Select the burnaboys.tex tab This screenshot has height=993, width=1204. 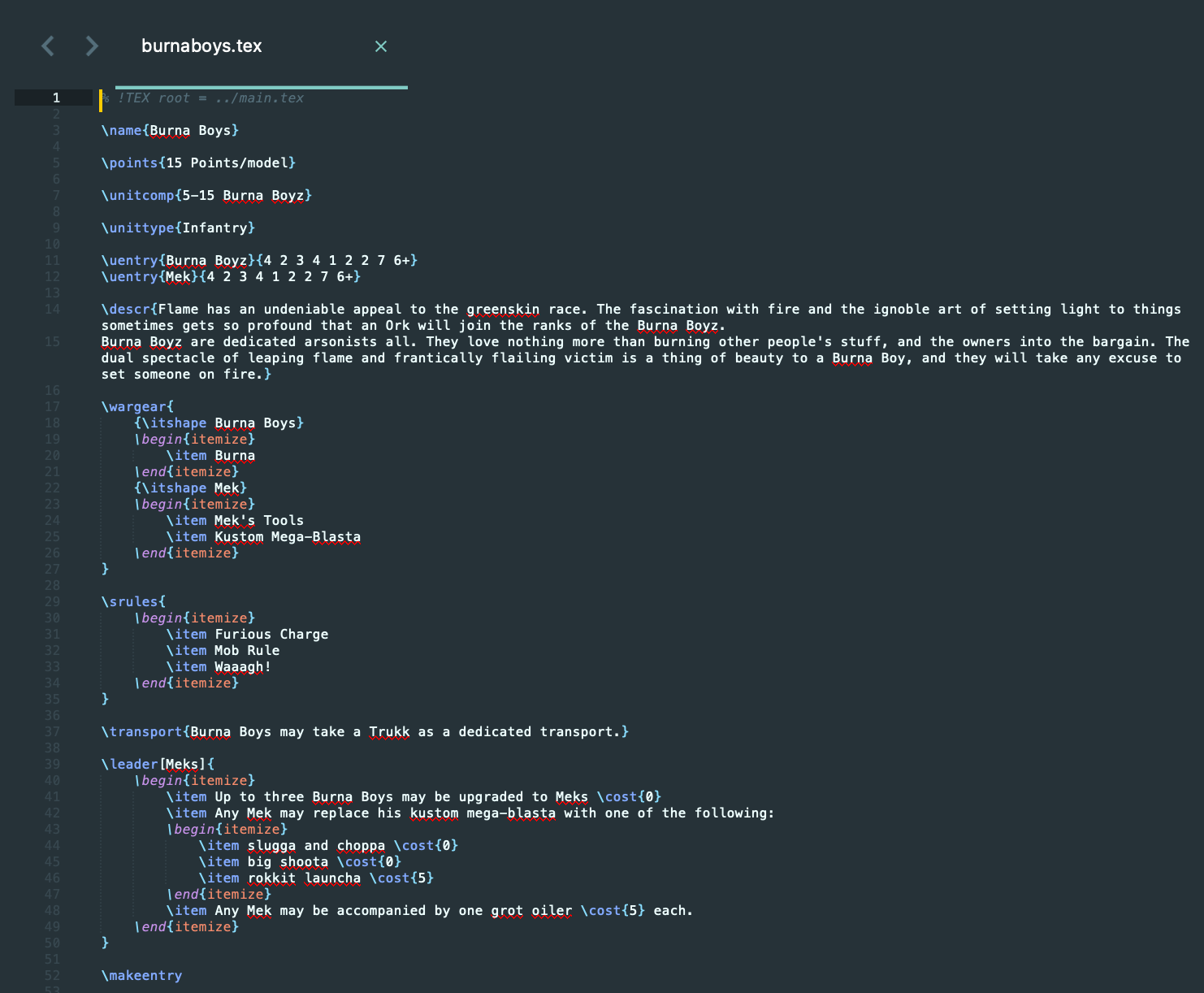201,46
